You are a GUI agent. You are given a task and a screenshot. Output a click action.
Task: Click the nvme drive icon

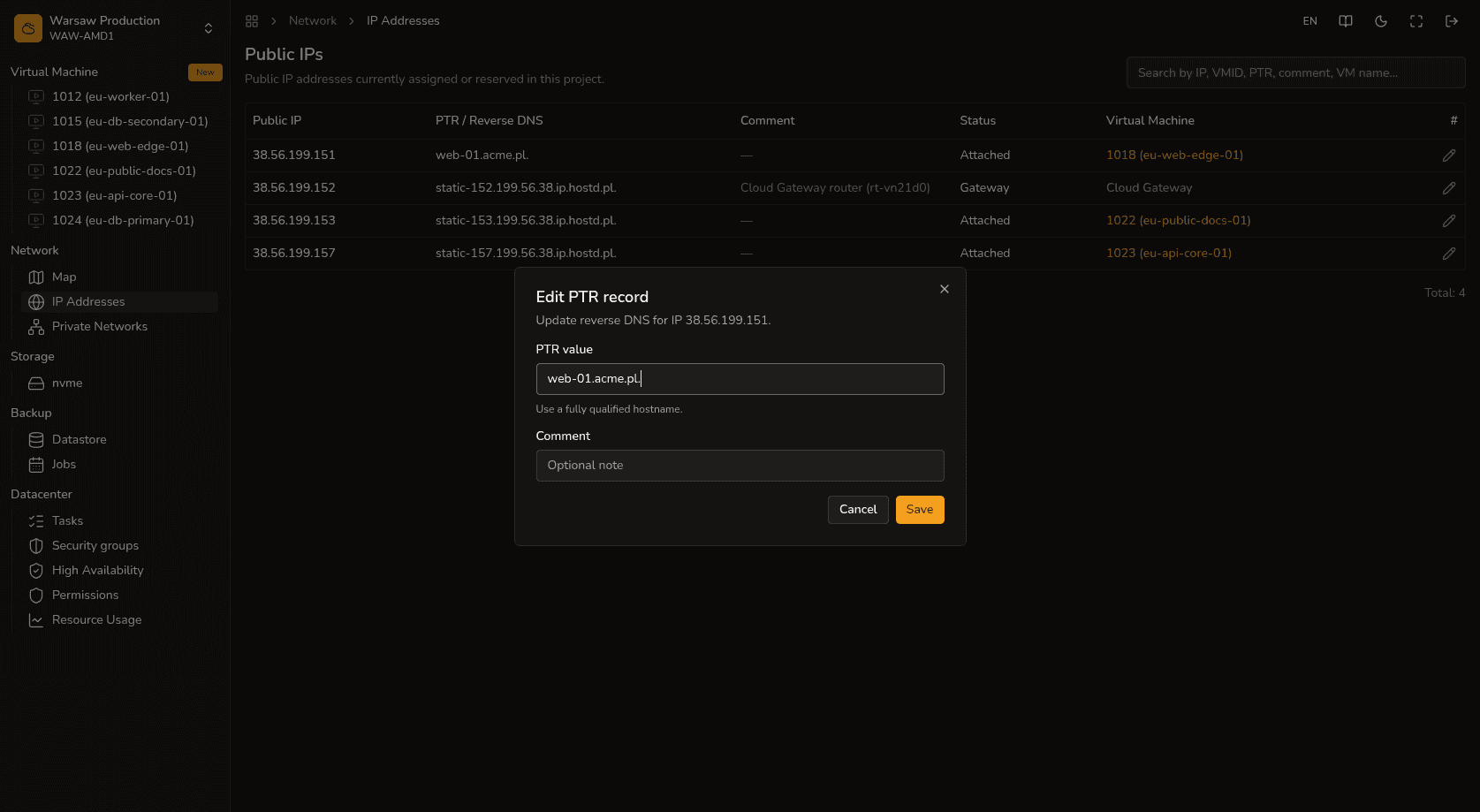click(36, 383)
